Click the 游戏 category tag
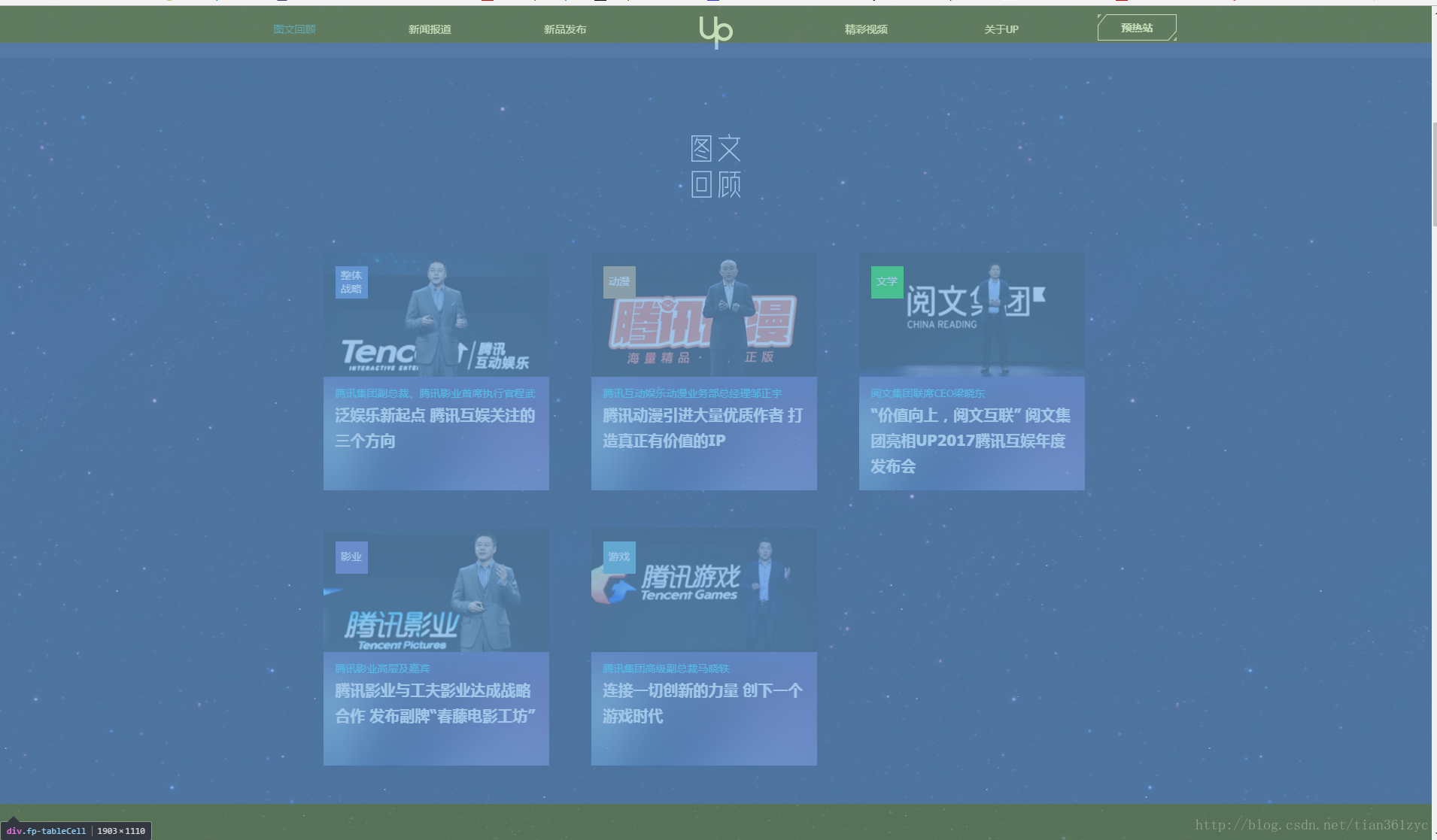 [x=619, y=557]
